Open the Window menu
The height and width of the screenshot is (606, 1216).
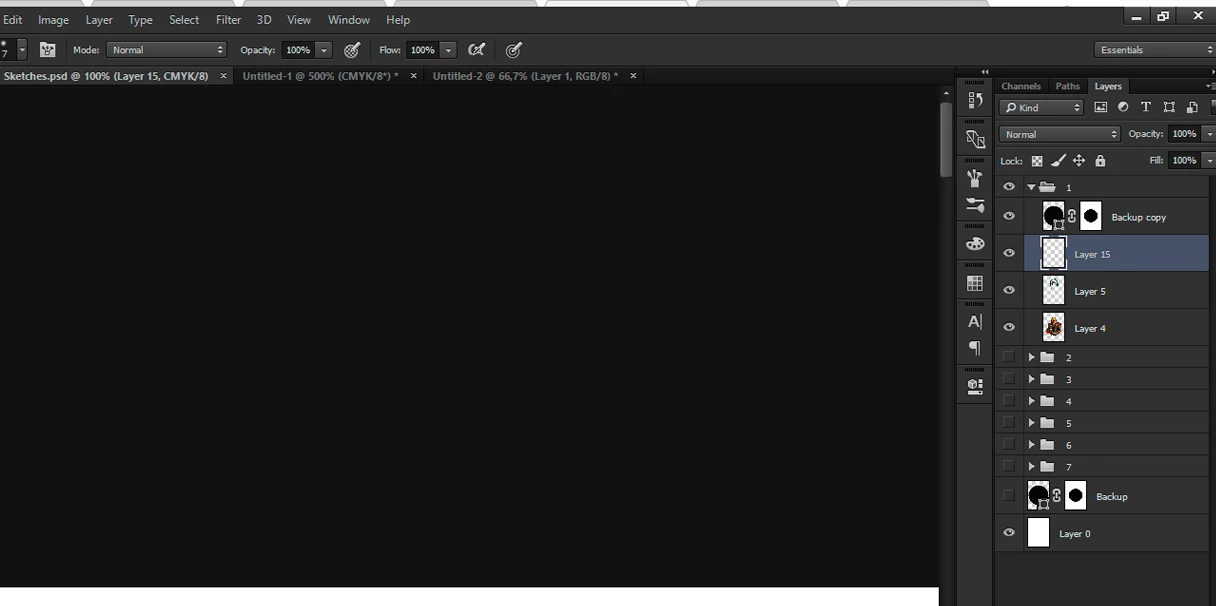(x=349, y=20)
